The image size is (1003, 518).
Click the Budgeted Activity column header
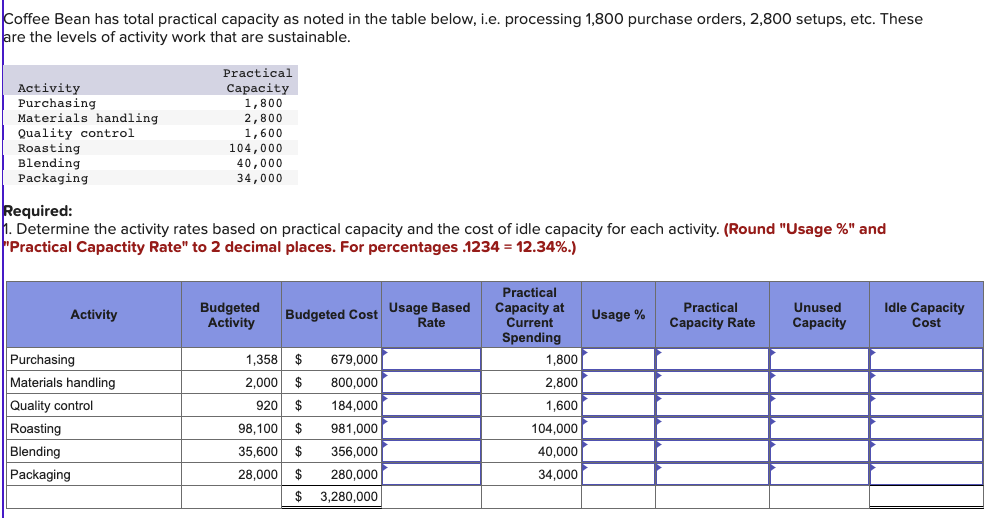[x=230, y=315]
